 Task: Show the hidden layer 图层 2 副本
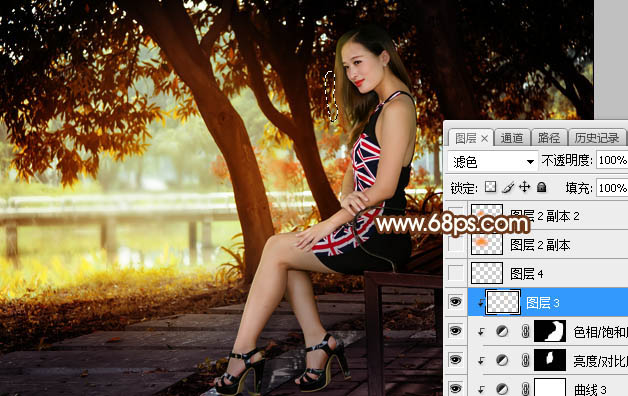click(455, 244)
